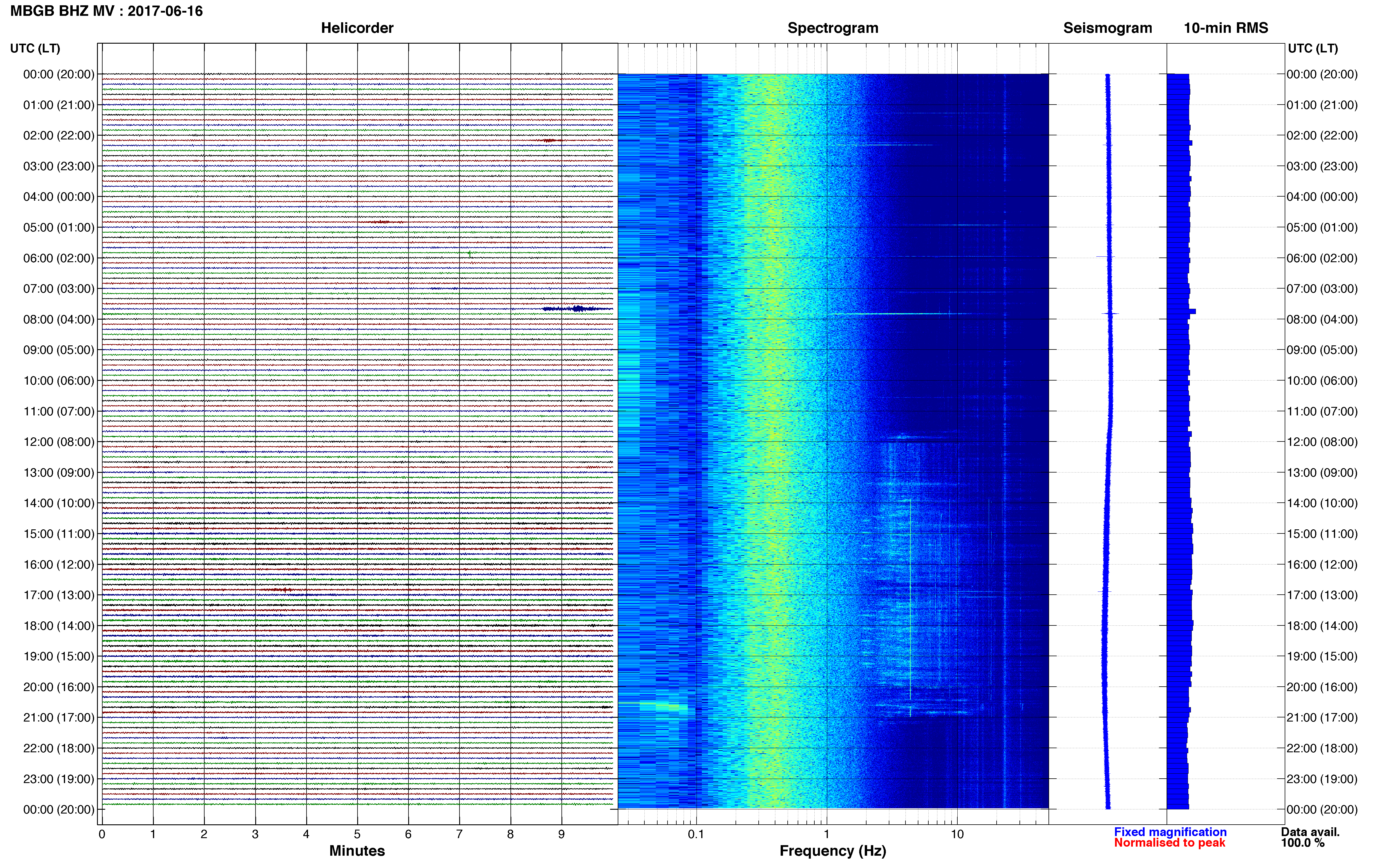Click the '03:00 (23:00)' label on the left axis
The width and height of the screenshot is (1389, 868).
(x=59, y=166)
